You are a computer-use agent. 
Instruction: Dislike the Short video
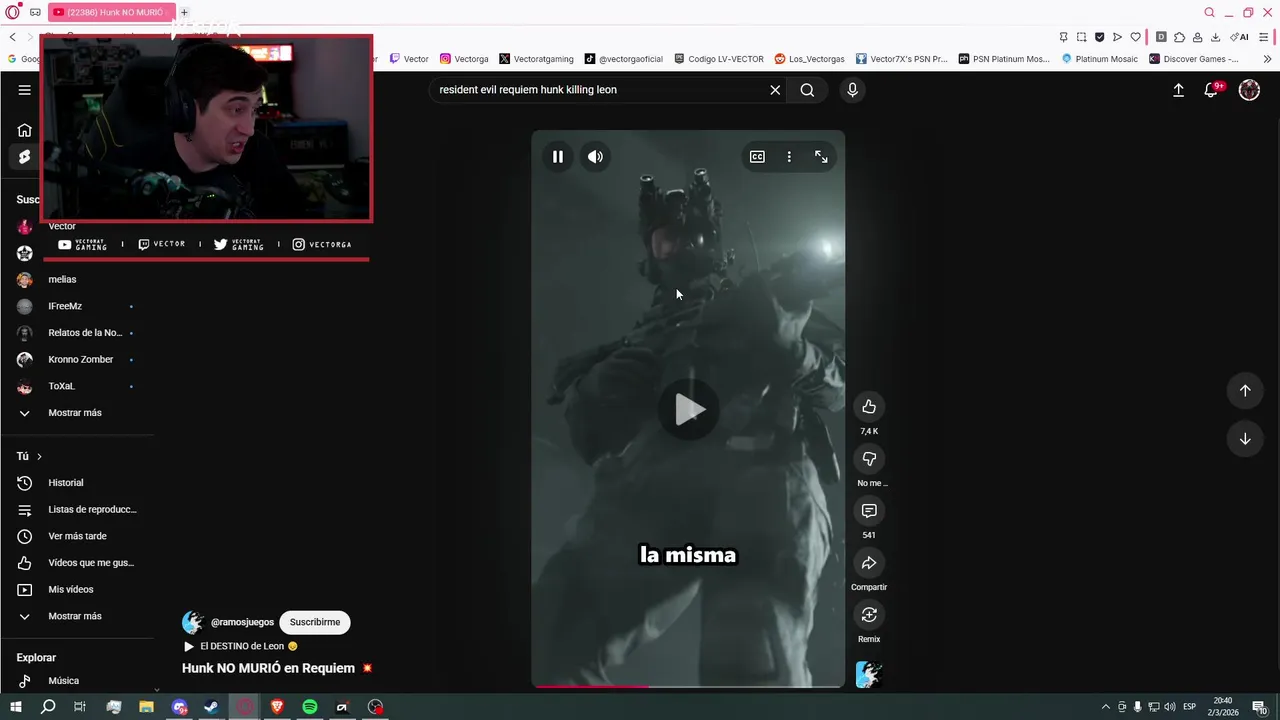(x=869, y=459)
